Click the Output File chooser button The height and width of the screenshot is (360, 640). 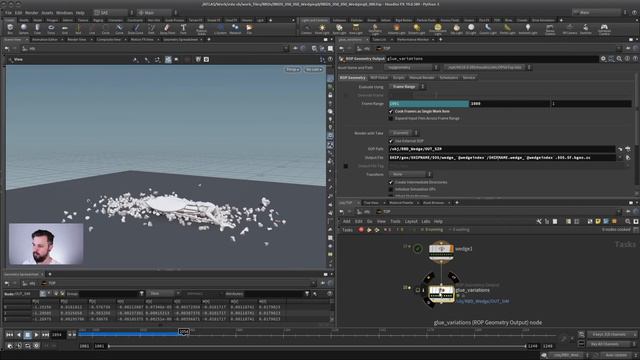628,158
